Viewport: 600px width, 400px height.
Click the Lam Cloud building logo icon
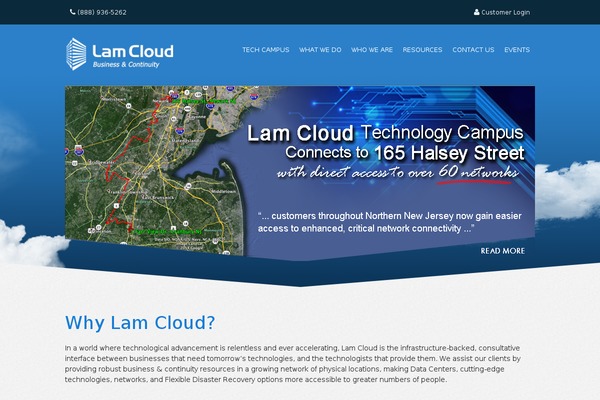click(76, 54)
